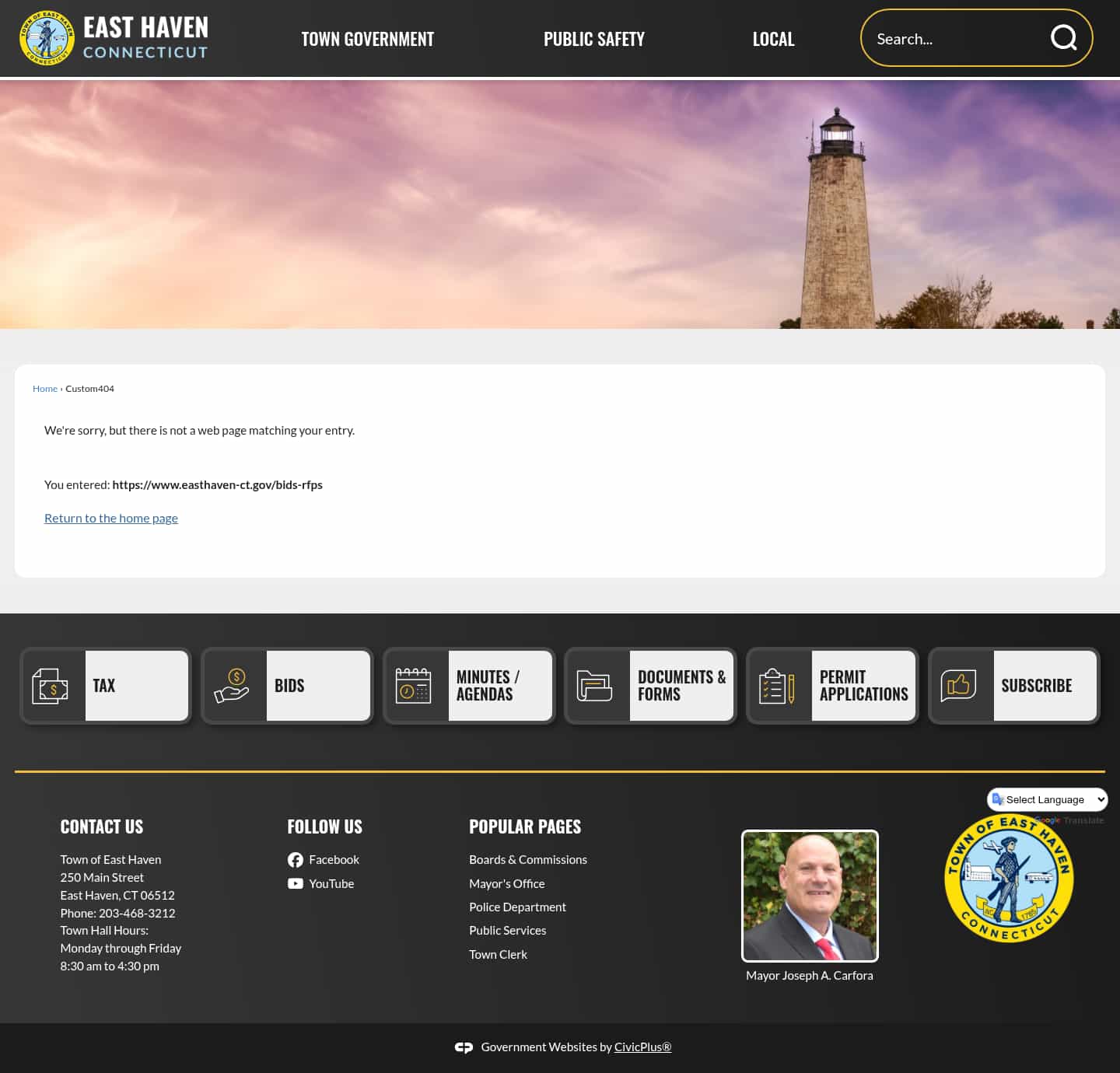Click the CivicPlus logo in the footer
Screen dimensions: 1120x1073
[x=464, y=1047]
